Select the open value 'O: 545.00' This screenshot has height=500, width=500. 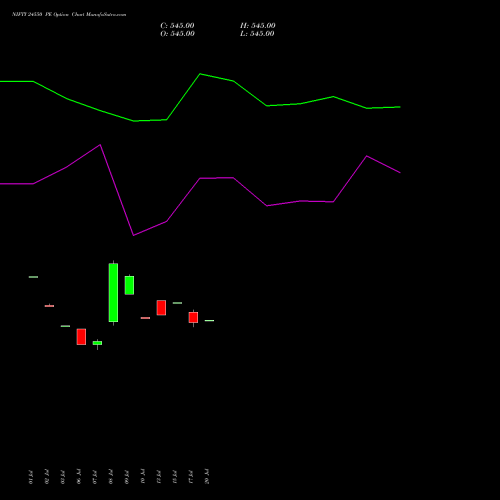[x=177, y=34]
